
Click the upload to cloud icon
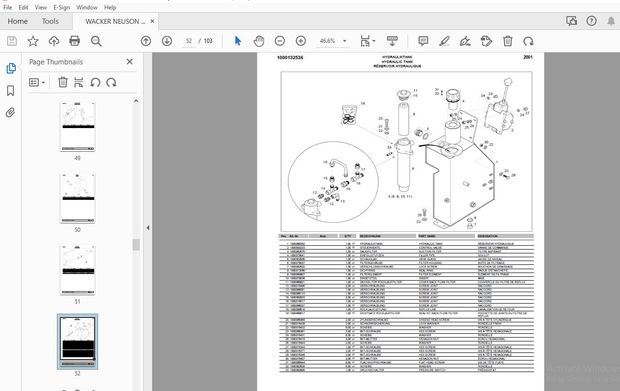click(x=54, y=41)
